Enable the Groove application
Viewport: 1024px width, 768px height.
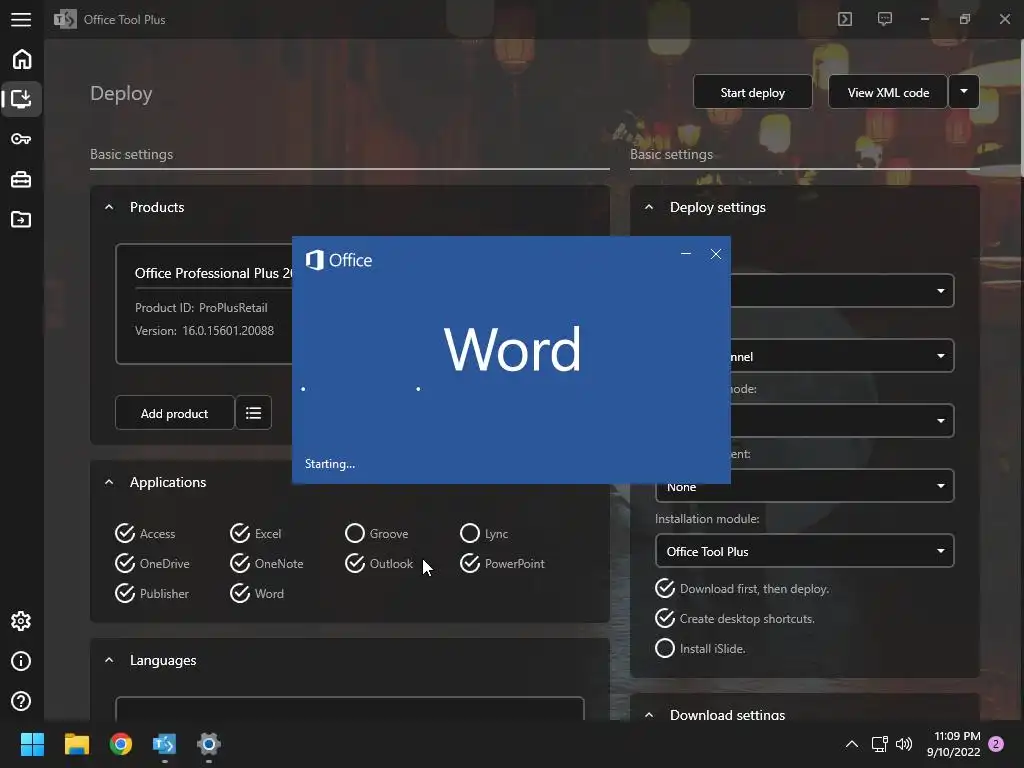377,534
